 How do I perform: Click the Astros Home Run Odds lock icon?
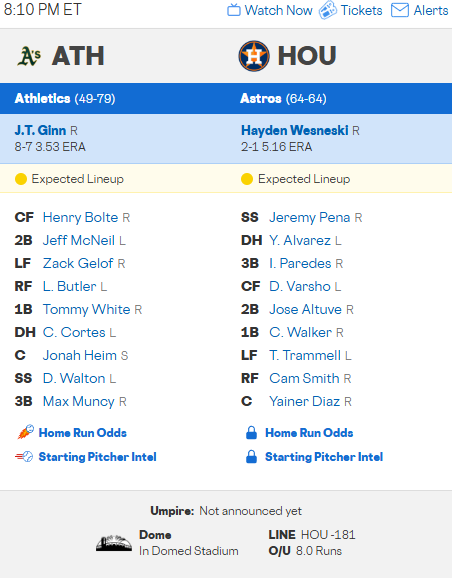point(251,433)
